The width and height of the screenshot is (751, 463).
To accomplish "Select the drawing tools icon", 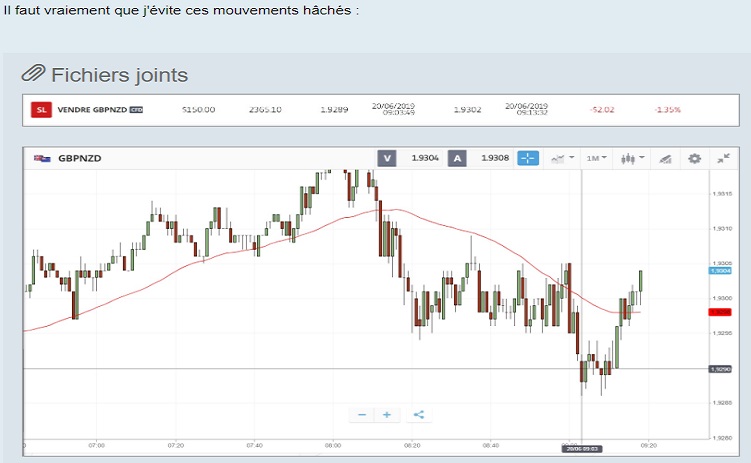I will [663, 158].
